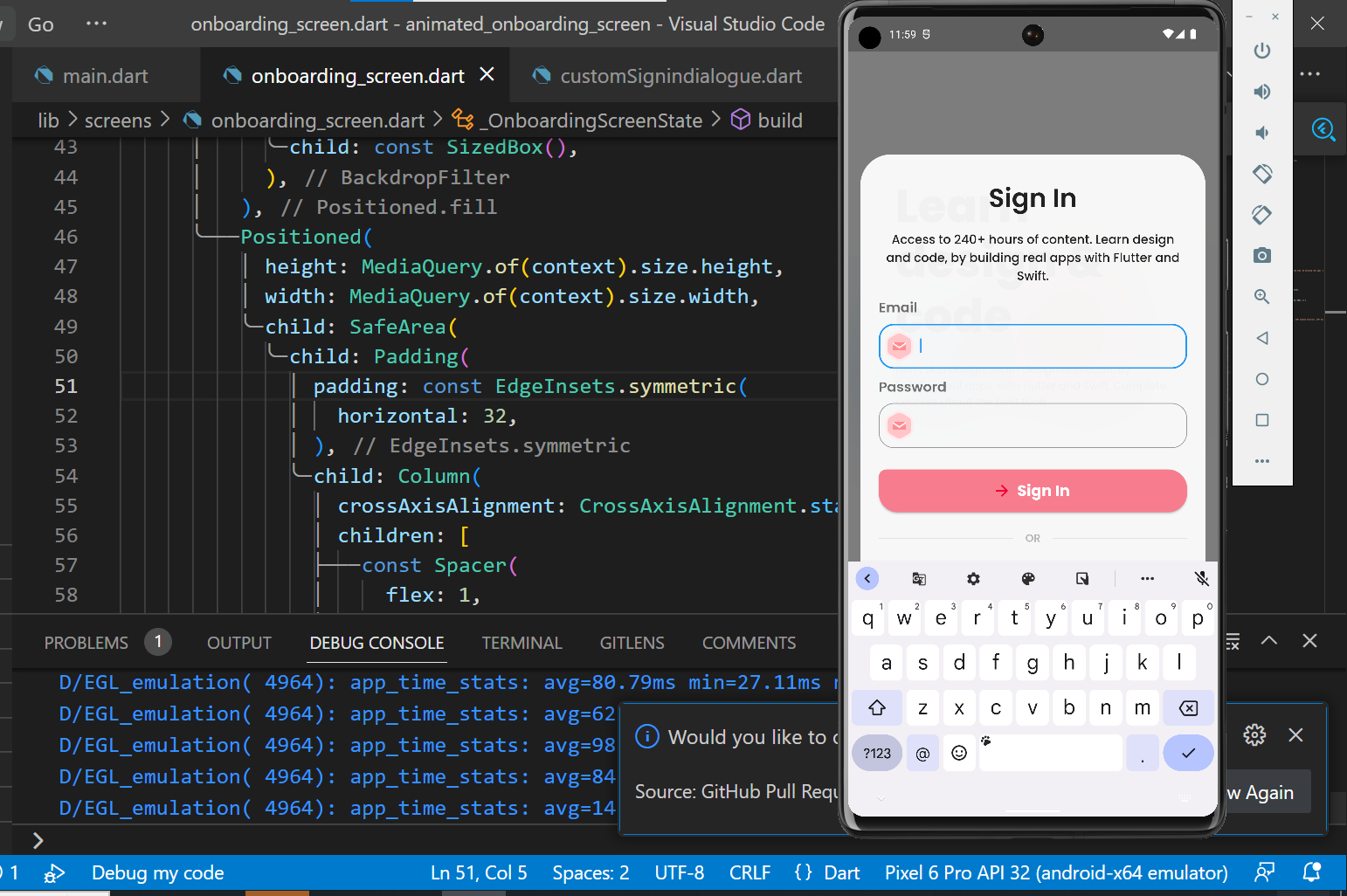Viewport: 1347px width, 896px height.
Task: Open the main.dart editor tab
Action: 107,75
